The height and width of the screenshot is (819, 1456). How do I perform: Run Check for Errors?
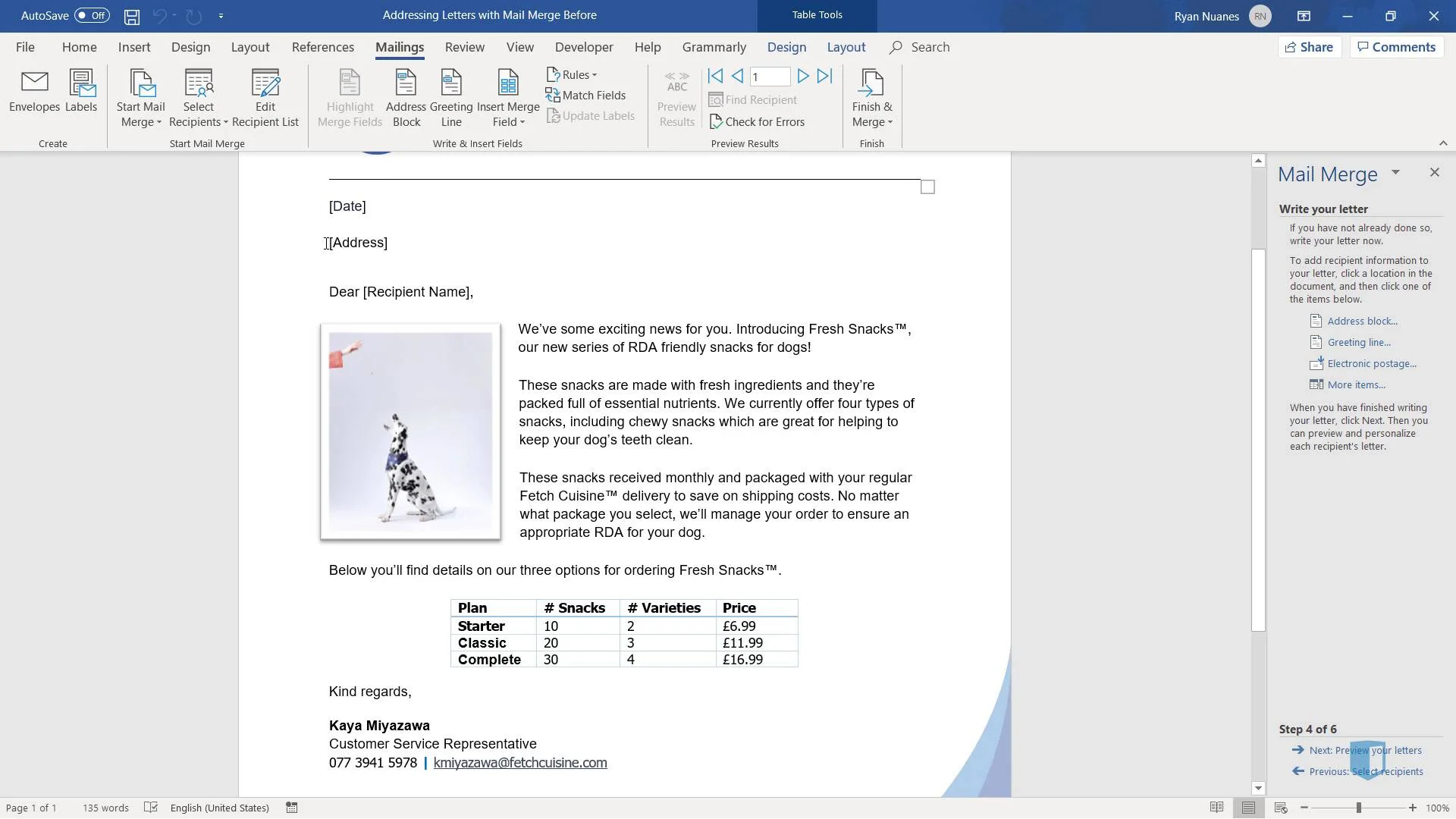(x=757, y=121)
